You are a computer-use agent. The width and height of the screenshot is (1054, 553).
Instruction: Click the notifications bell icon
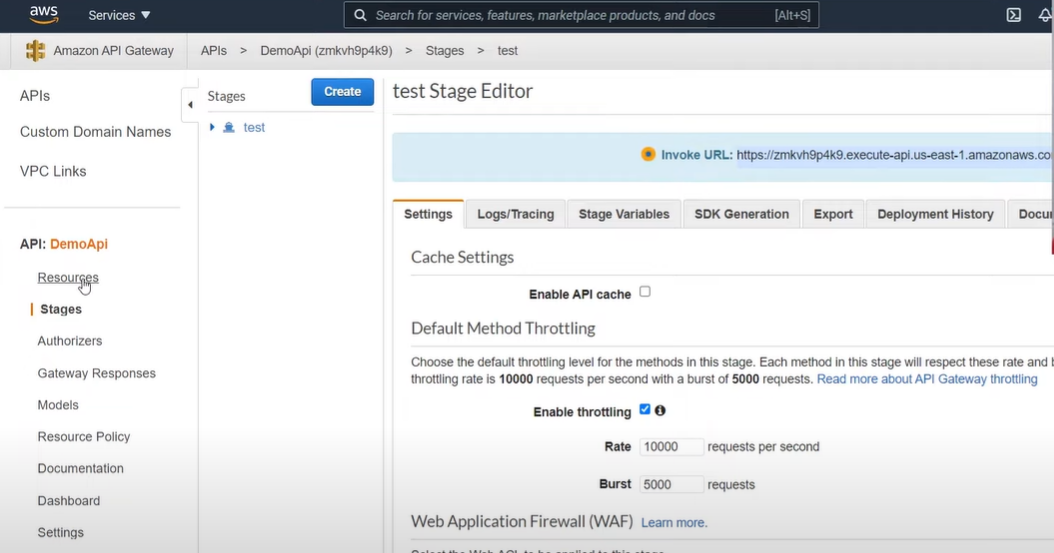click(x=1046, y=15)
